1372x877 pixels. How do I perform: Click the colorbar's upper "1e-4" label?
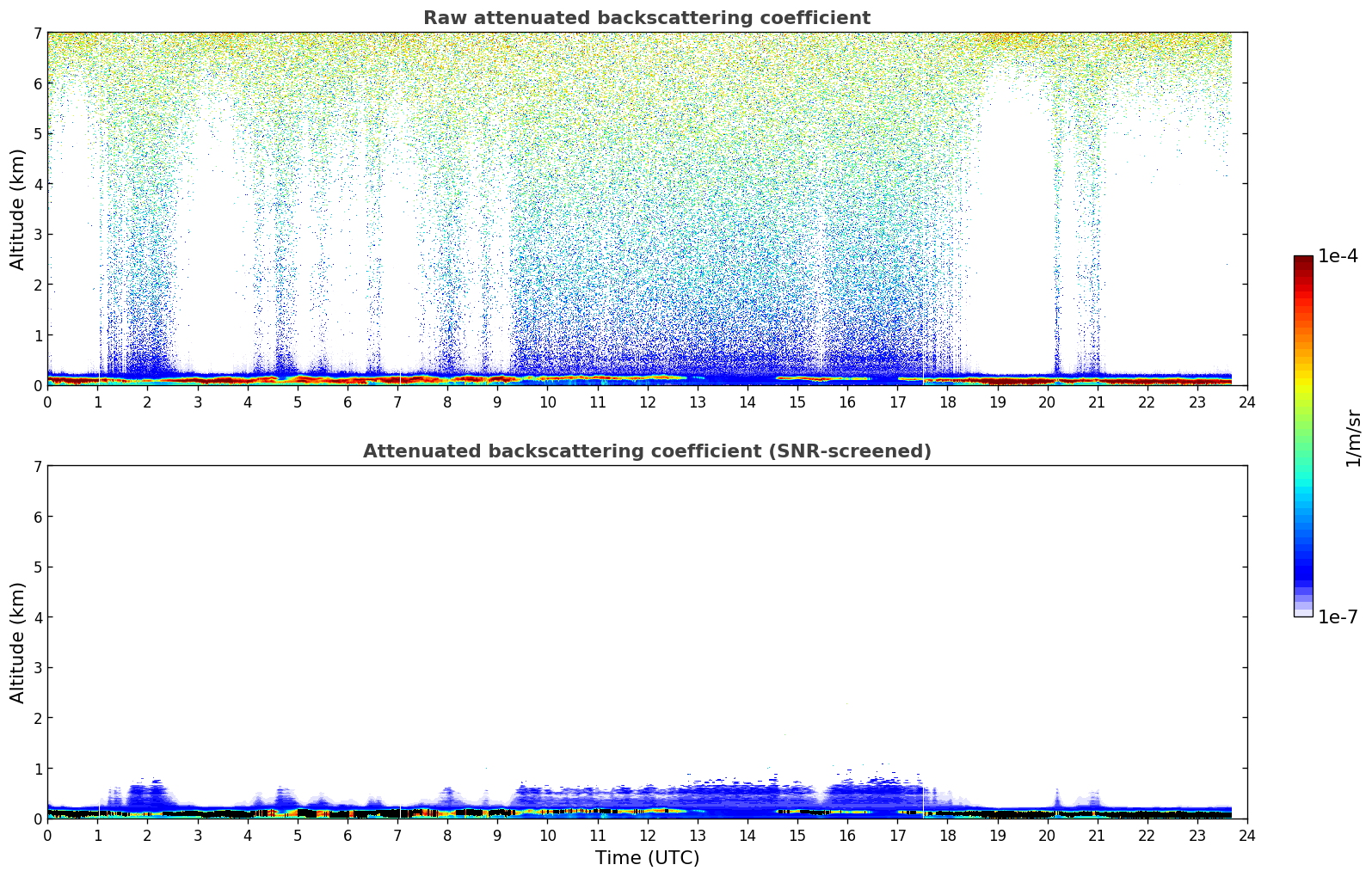click(x=1338, y=256)
